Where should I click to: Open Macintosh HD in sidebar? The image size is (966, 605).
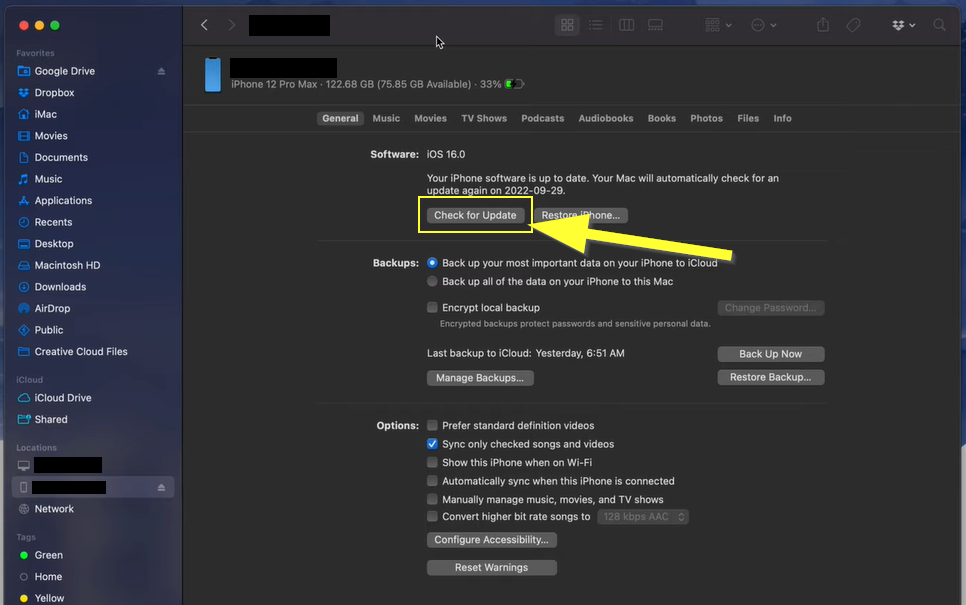[67, 266]
